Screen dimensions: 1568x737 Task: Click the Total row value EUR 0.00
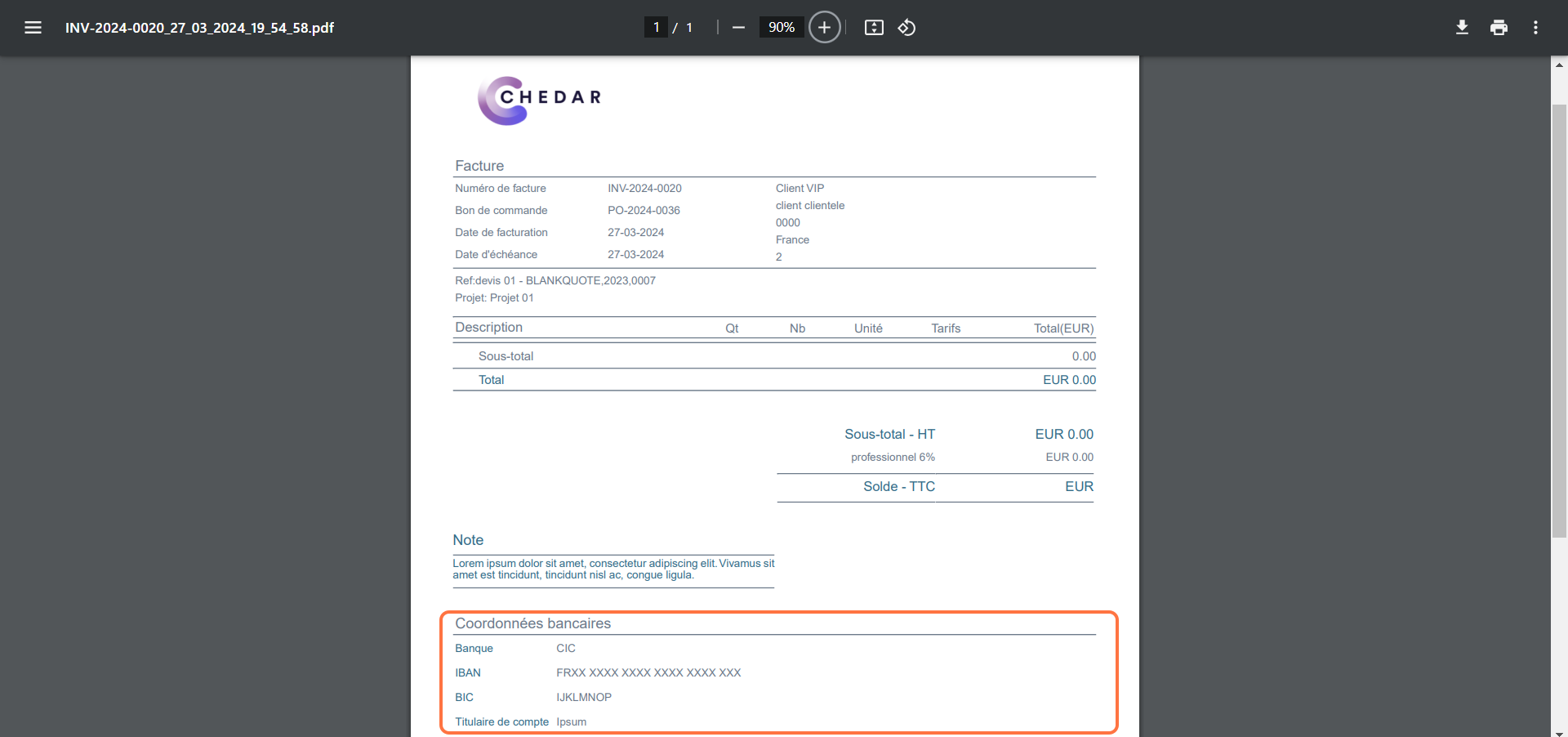1069,380
